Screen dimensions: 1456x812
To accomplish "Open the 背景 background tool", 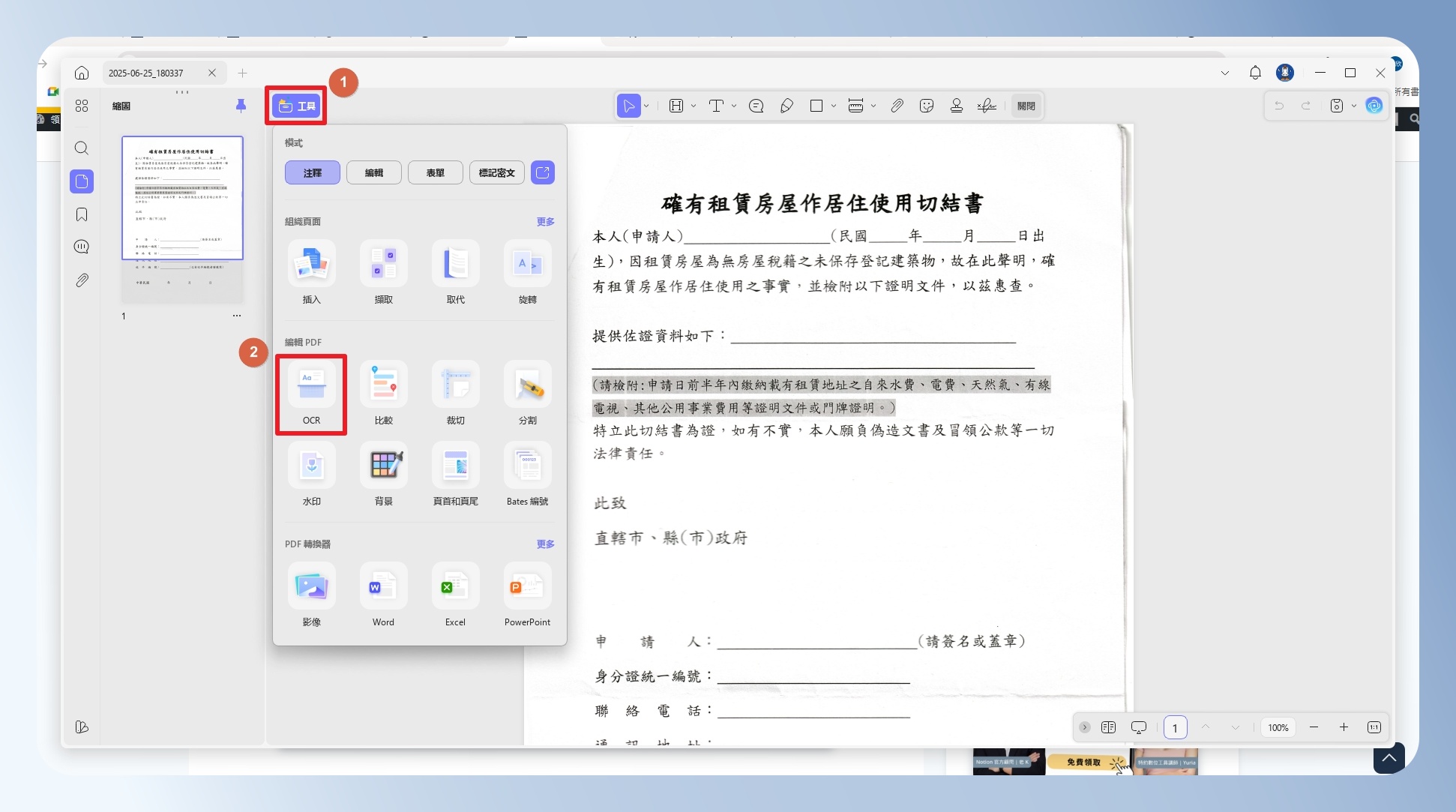I will click(x=383, y=475).
